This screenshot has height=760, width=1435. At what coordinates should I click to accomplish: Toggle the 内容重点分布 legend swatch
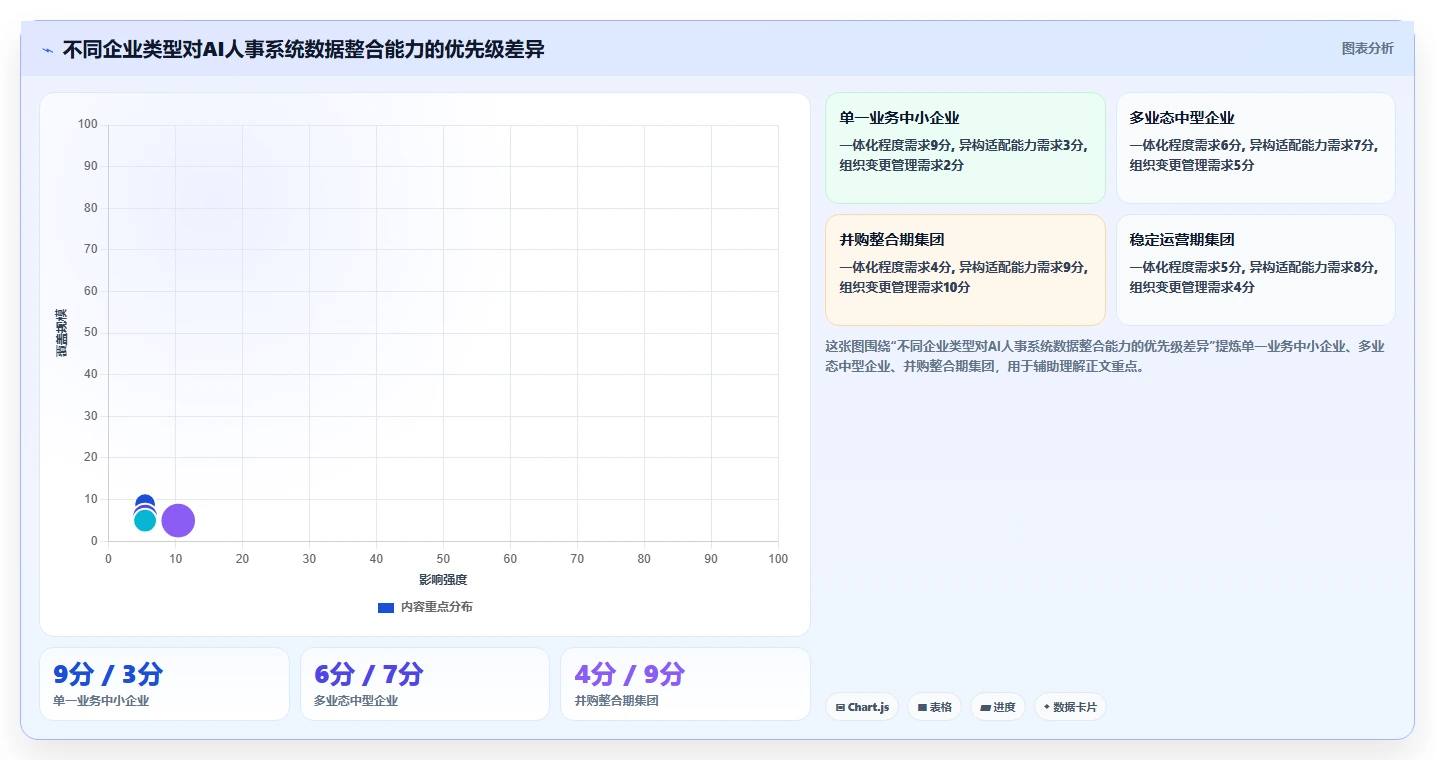386,607
